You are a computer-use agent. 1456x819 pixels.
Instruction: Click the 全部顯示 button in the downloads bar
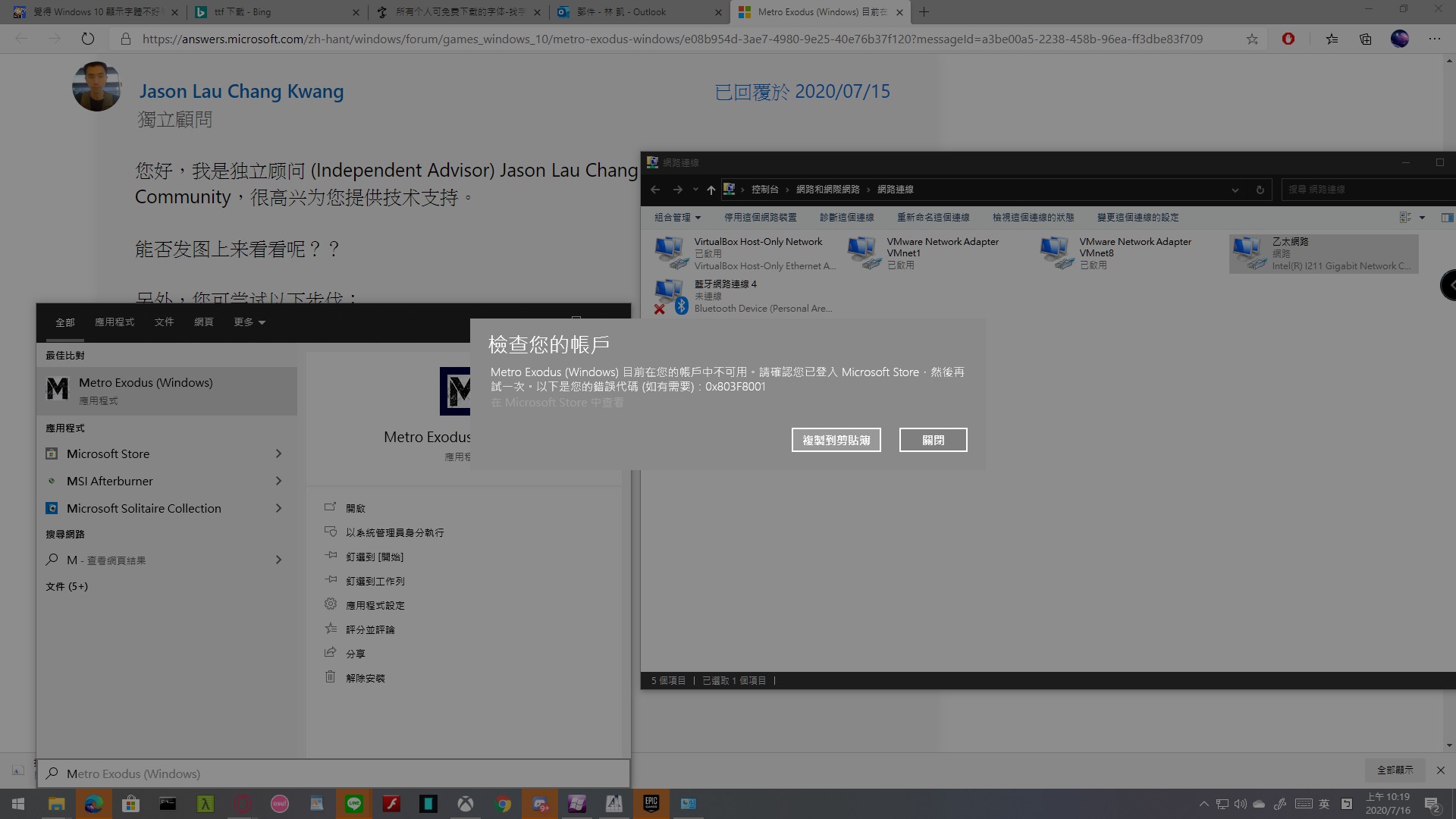pos(1395,770)
